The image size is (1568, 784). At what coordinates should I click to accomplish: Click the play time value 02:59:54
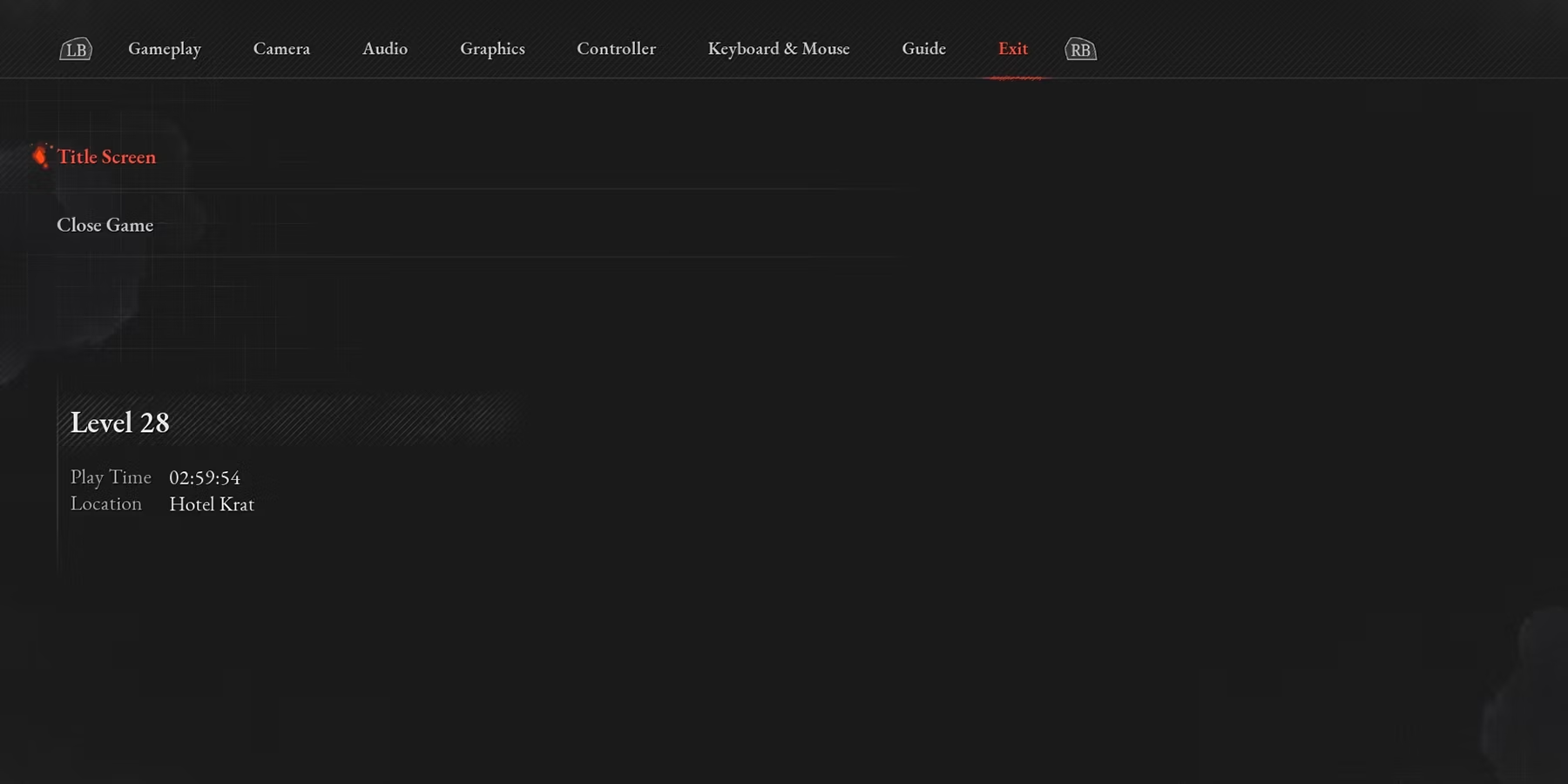(204, 477)
